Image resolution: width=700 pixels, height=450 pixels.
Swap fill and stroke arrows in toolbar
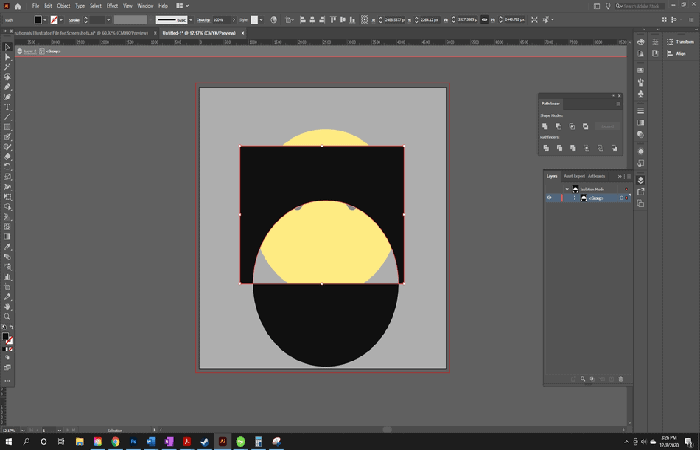coord(11,327)
